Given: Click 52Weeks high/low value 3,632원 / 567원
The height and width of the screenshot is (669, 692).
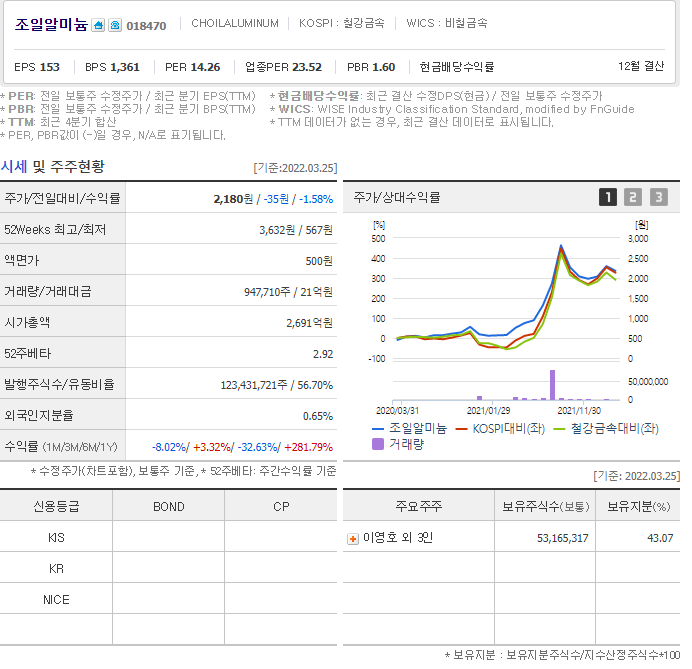Looking at the screenshot, I should (296, 230).
